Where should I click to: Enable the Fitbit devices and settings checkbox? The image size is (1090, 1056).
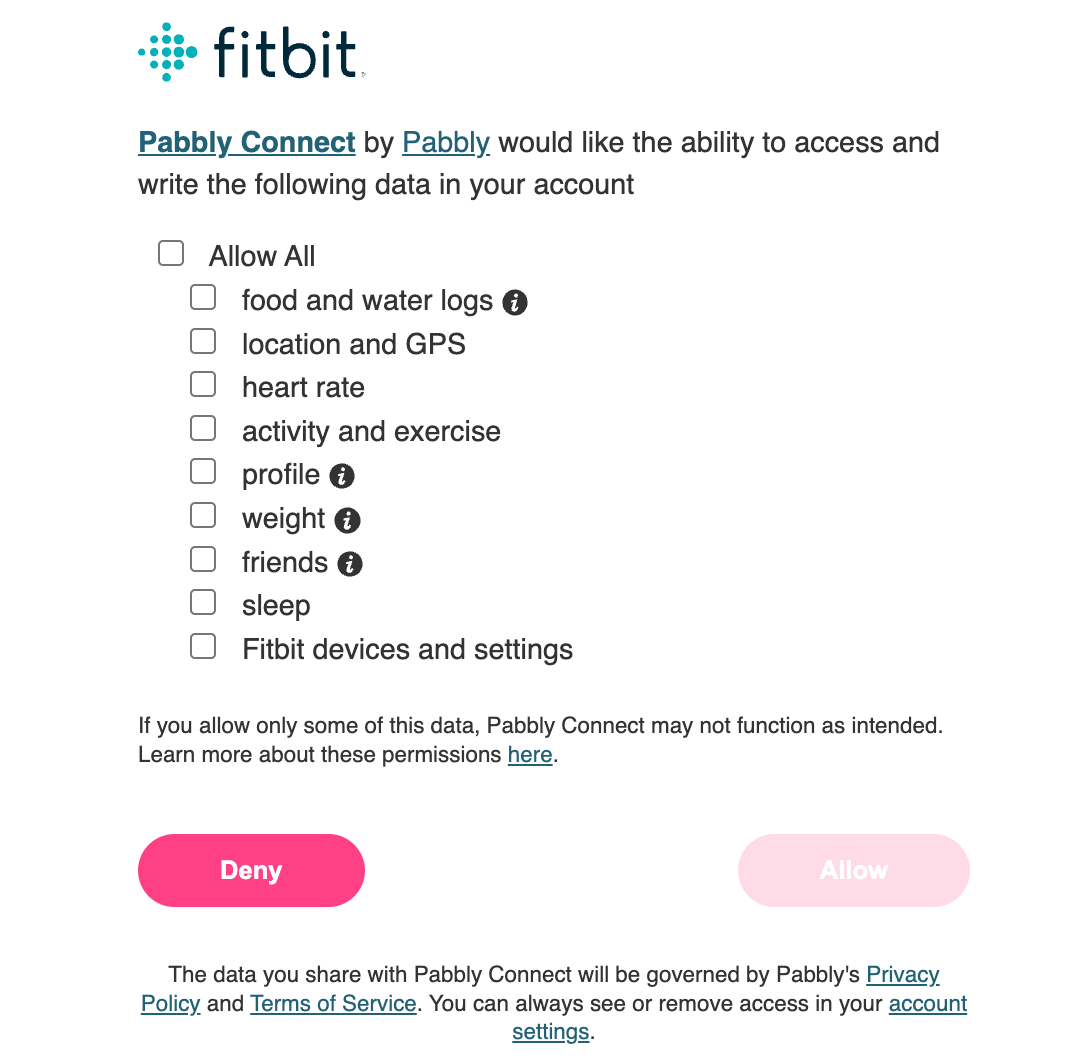(203, 647)
